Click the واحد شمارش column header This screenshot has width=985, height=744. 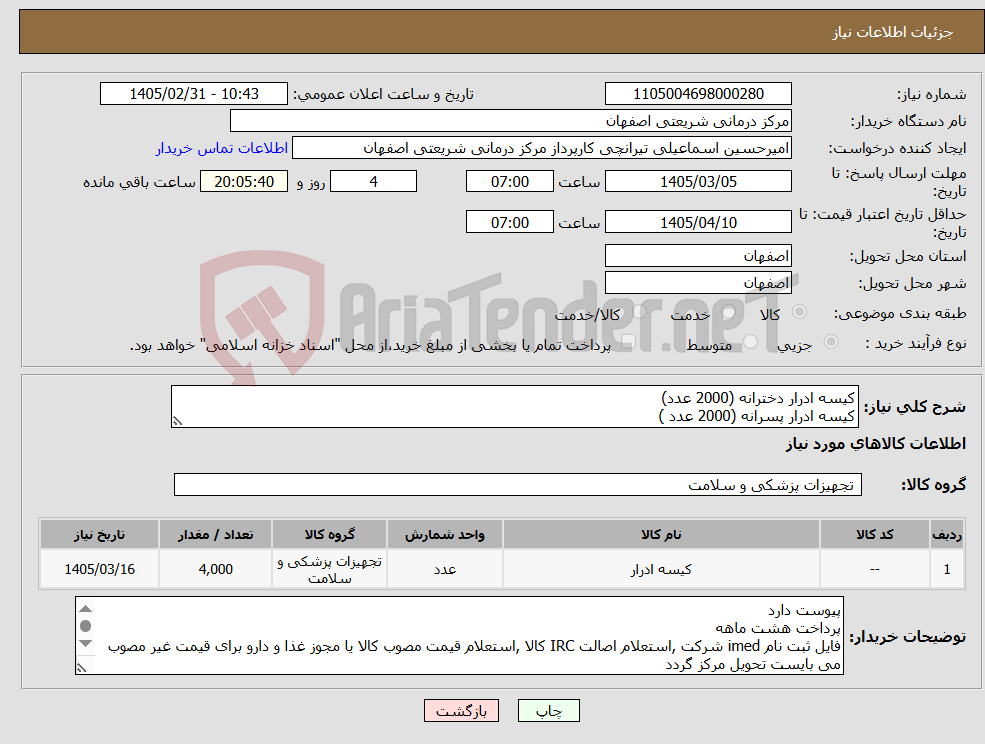tap(444, 535)
